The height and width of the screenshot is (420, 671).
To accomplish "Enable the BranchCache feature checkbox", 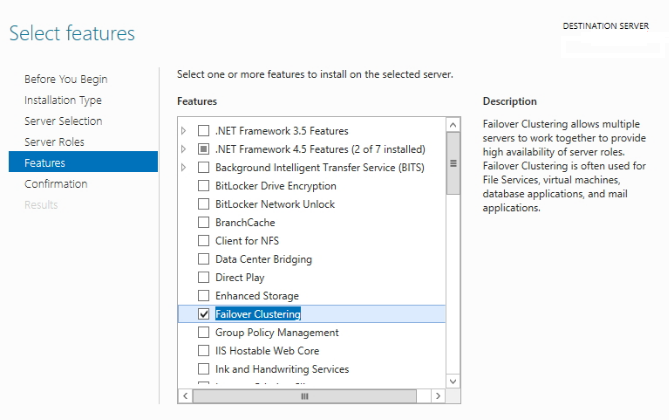I will pyautogui.click(x=204, y=223).
